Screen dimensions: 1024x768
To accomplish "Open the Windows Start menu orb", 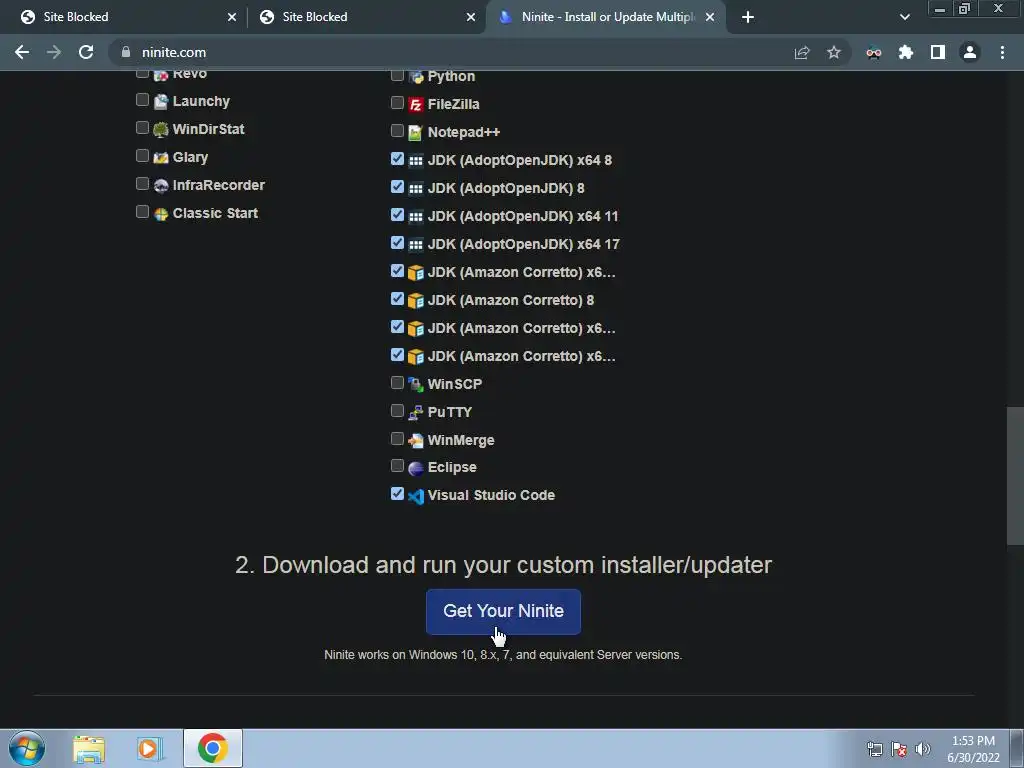I will 27,748.
